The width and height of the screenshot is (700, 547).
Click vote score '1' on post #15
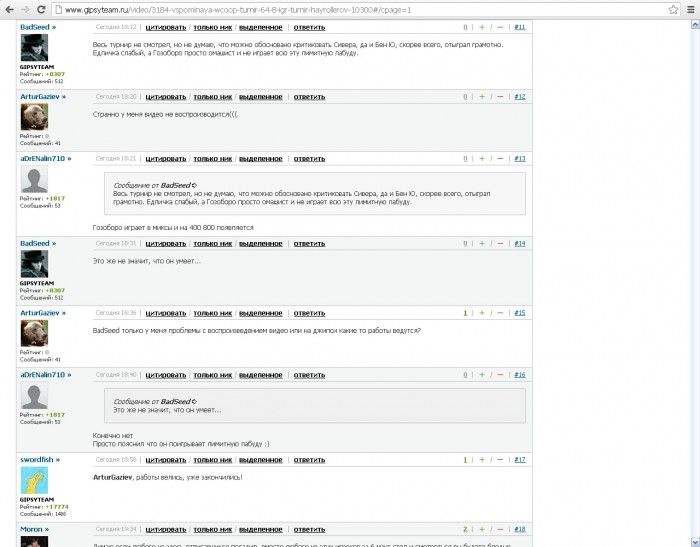tap(465, 313)
